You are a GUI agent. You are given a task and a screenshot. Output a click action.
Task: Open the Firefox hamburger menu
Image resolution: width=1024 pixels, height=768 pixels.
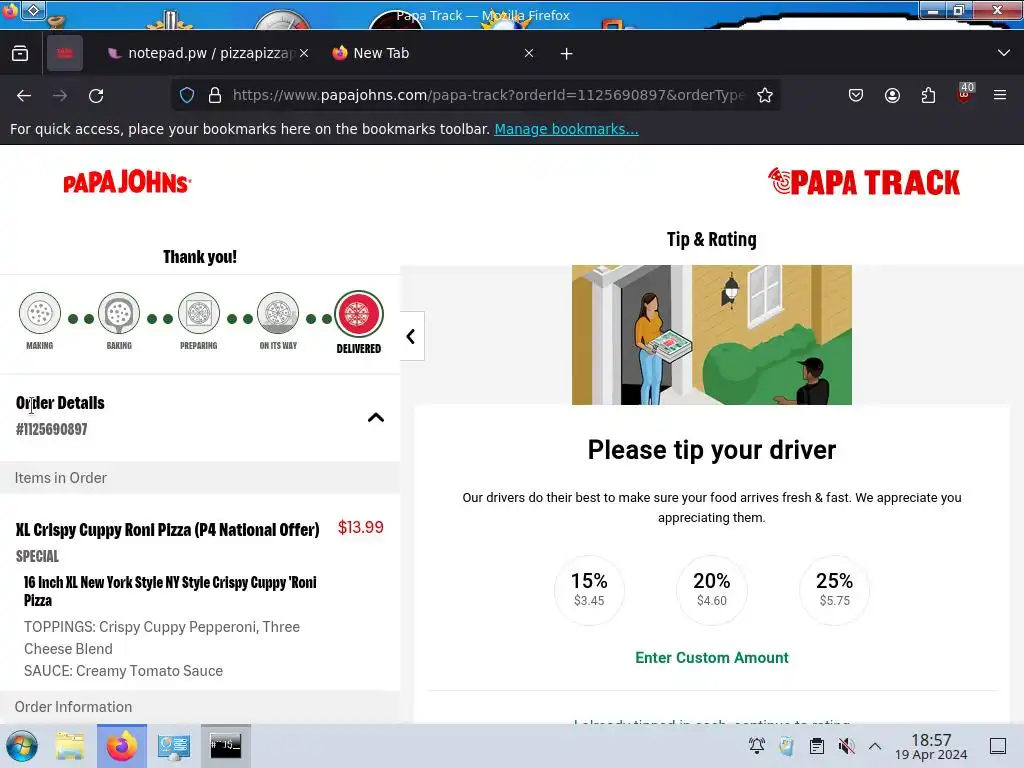tap(1000, 95)
